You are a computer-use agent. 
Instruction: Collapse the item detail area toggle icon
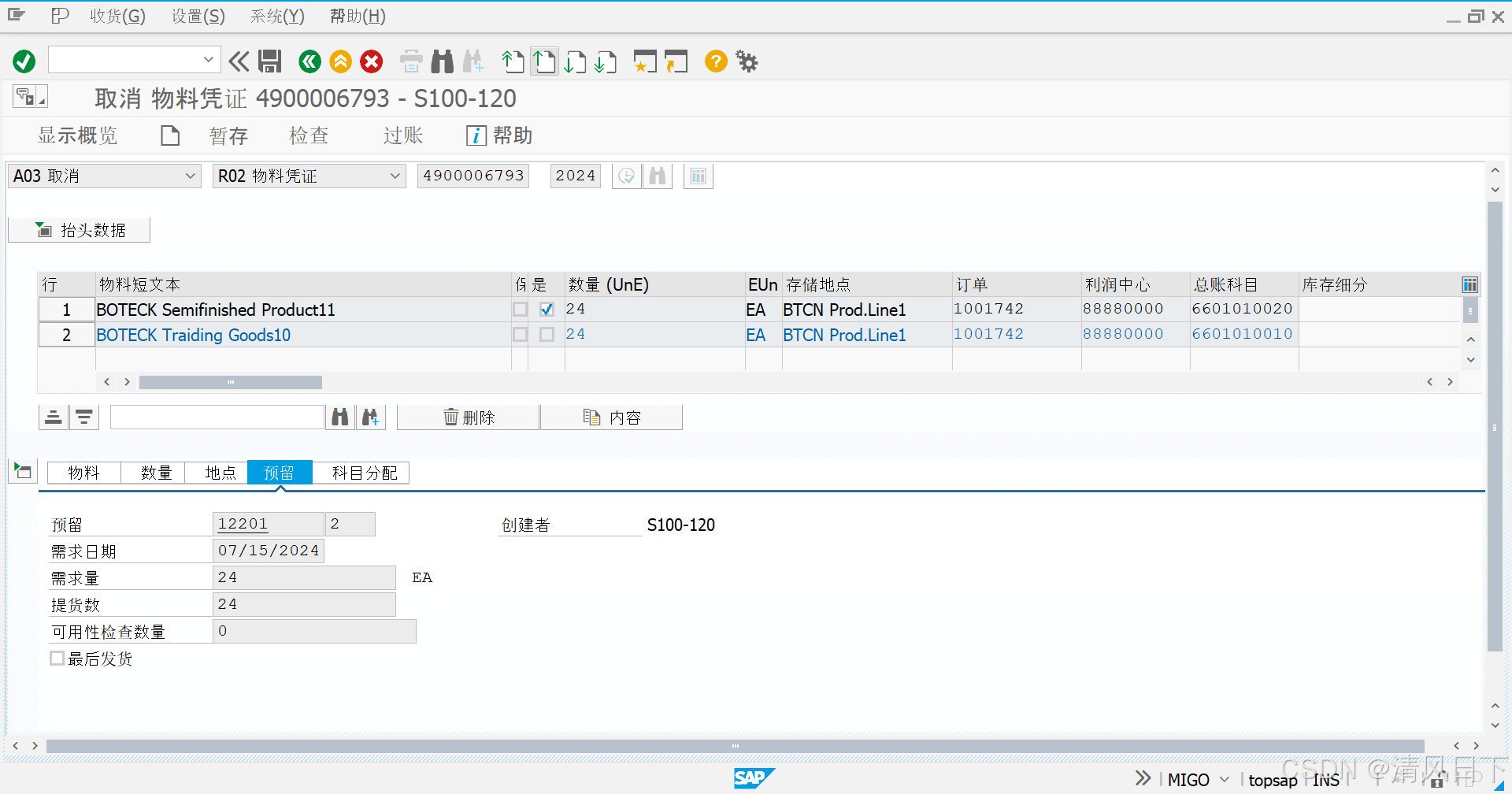(23, 472)
